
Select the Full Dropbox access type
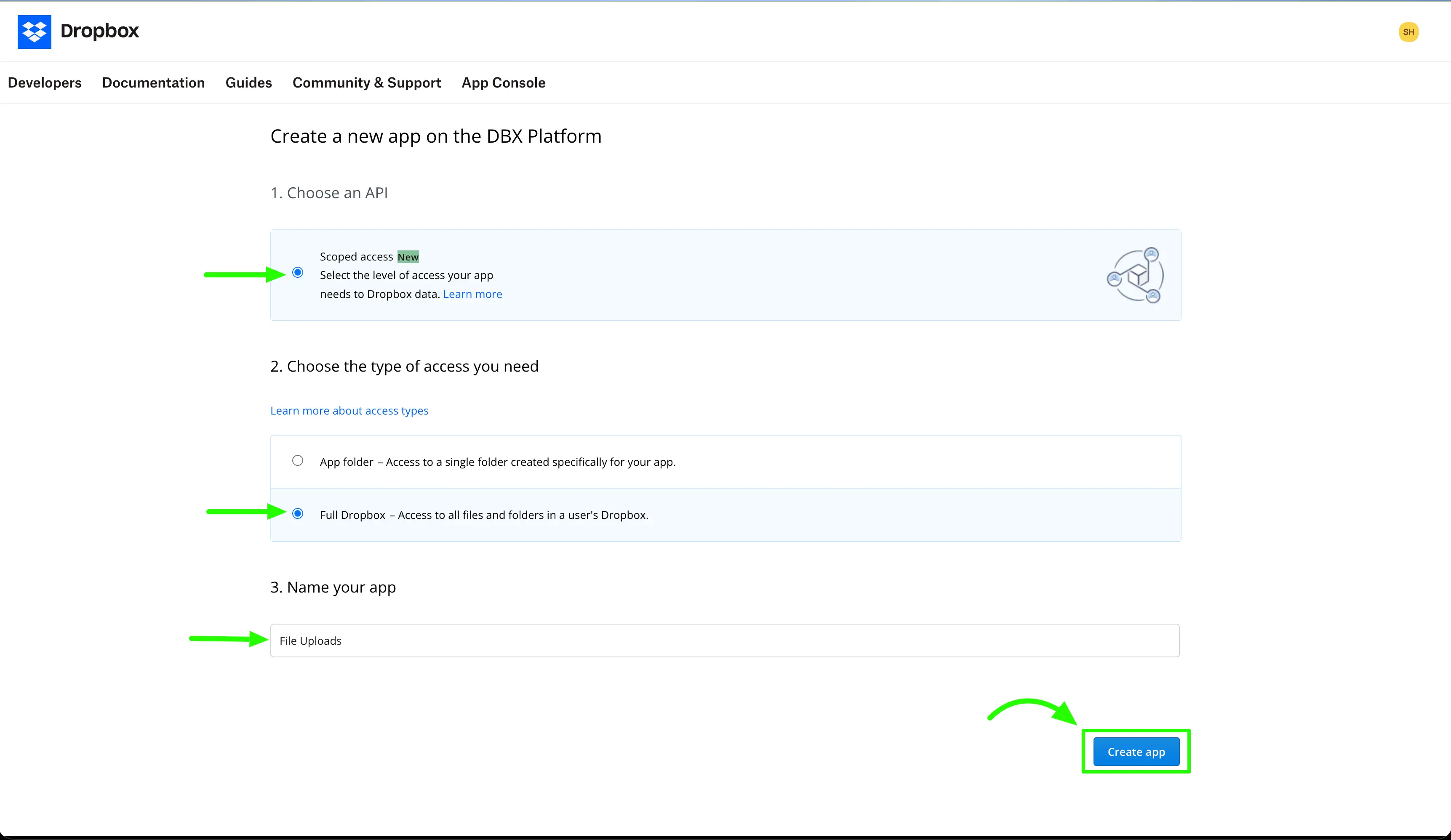pyautogui.click(x=298, y=514)
